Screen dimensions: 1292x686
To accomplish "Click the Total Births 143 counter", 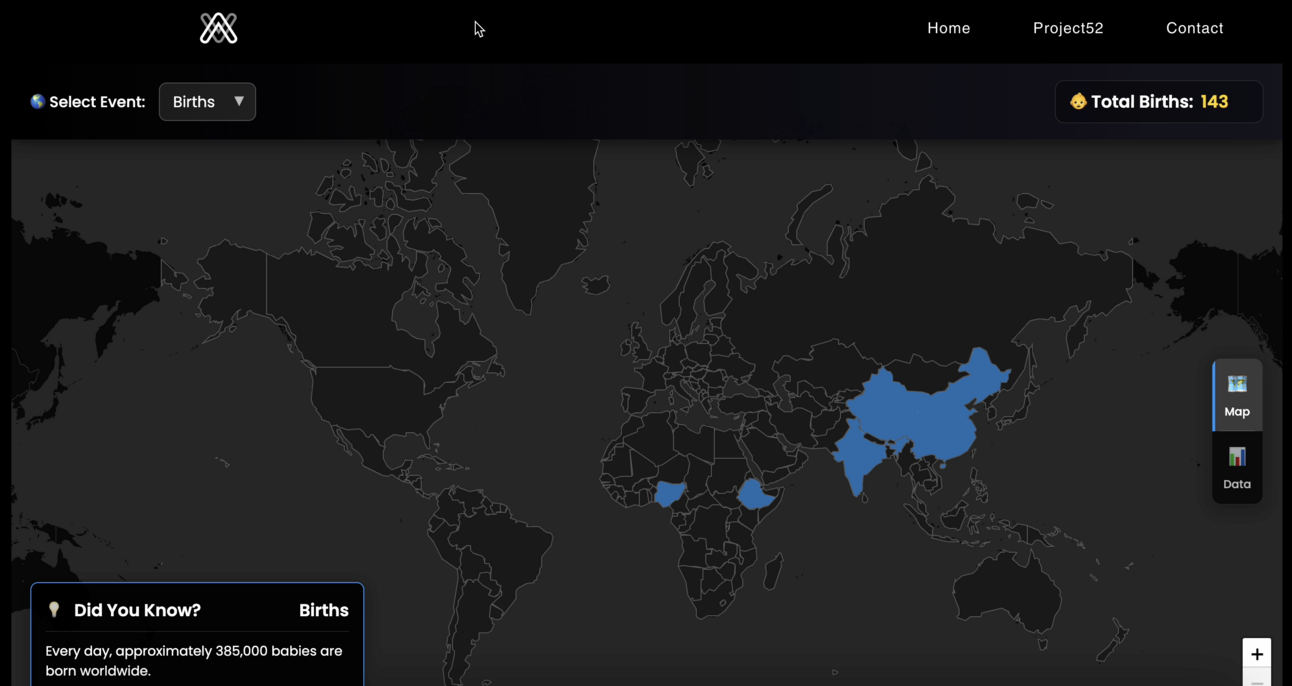I will (1158, 101).
